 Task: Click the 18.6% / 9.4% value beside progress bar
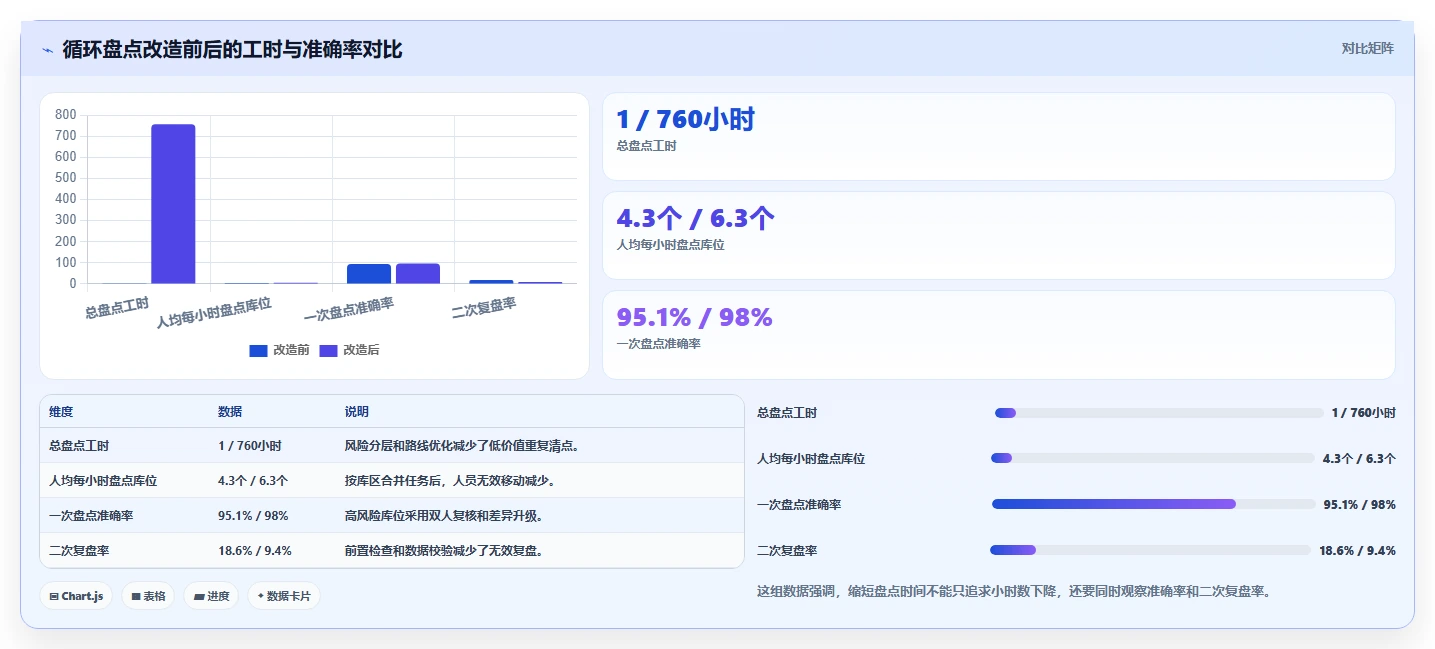[x=1357, y=551]
